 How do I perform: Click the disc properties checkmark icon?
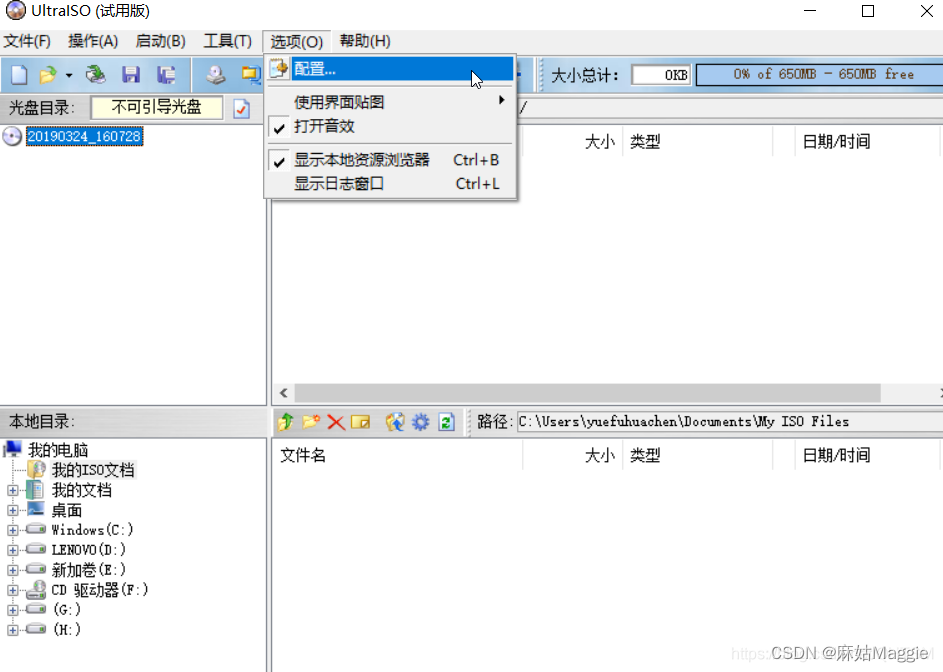pos(242,108)
